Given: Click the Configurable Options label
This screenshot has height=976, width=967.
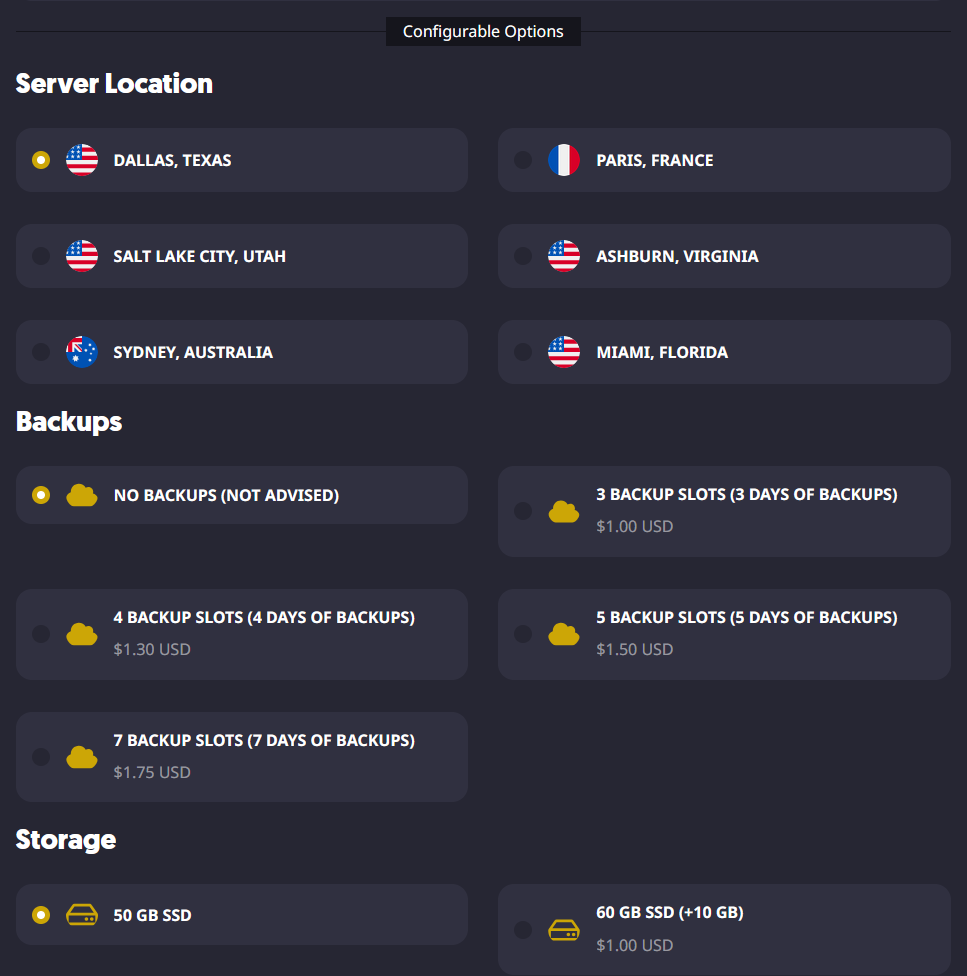Looking at the screenshot, I should 483,31.
